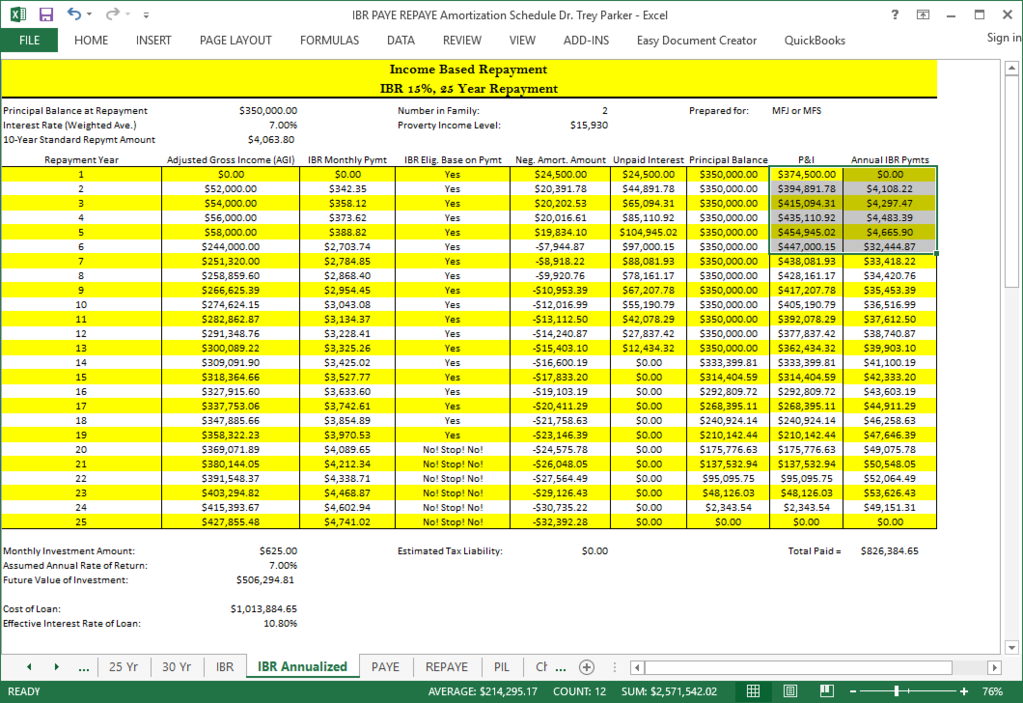1023x703 pixels.
Task: Click the Redo arrow icon
Action: (x=113, y=14)
